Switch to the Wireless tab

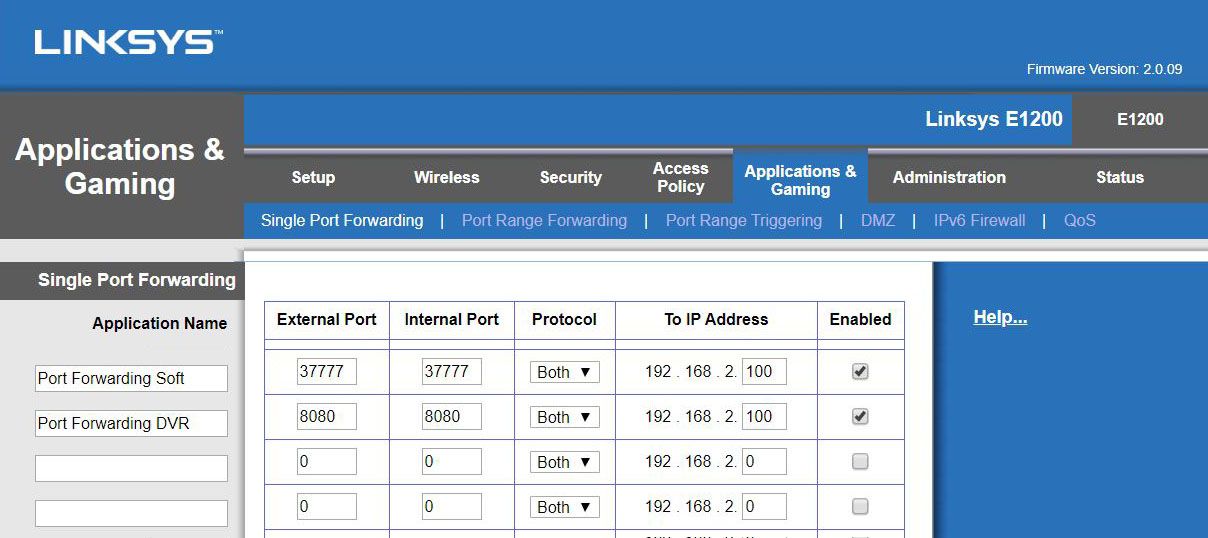click(446, 177)
